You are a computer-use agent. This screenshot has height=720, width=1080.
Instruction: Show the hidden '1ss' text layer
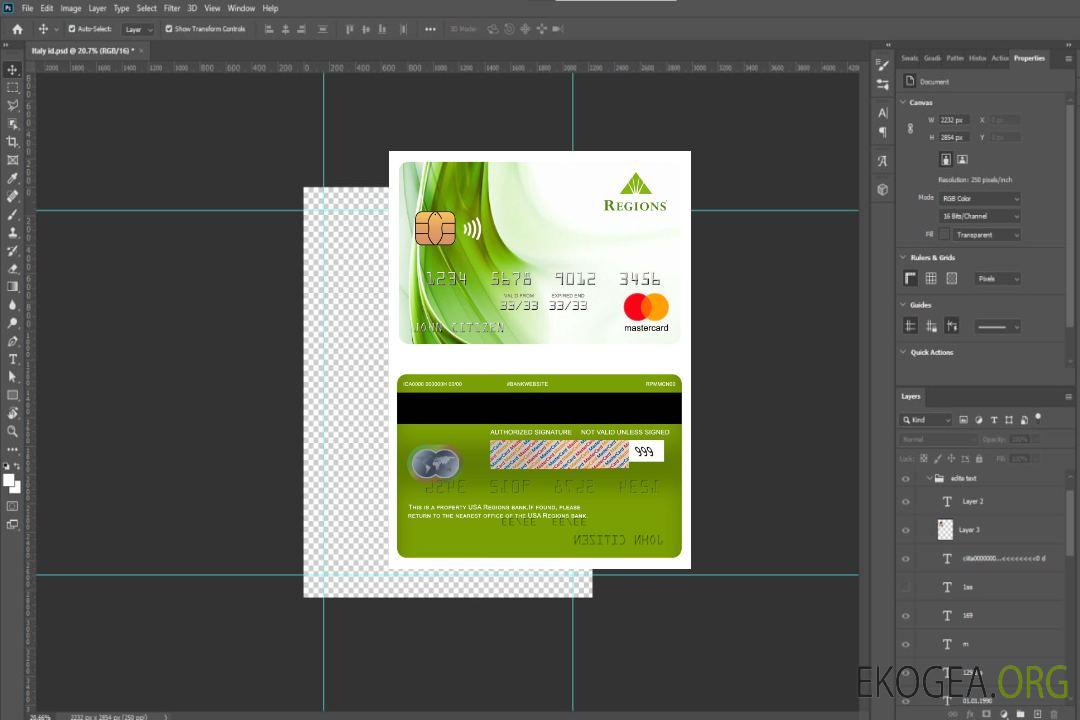click(906, 587)
